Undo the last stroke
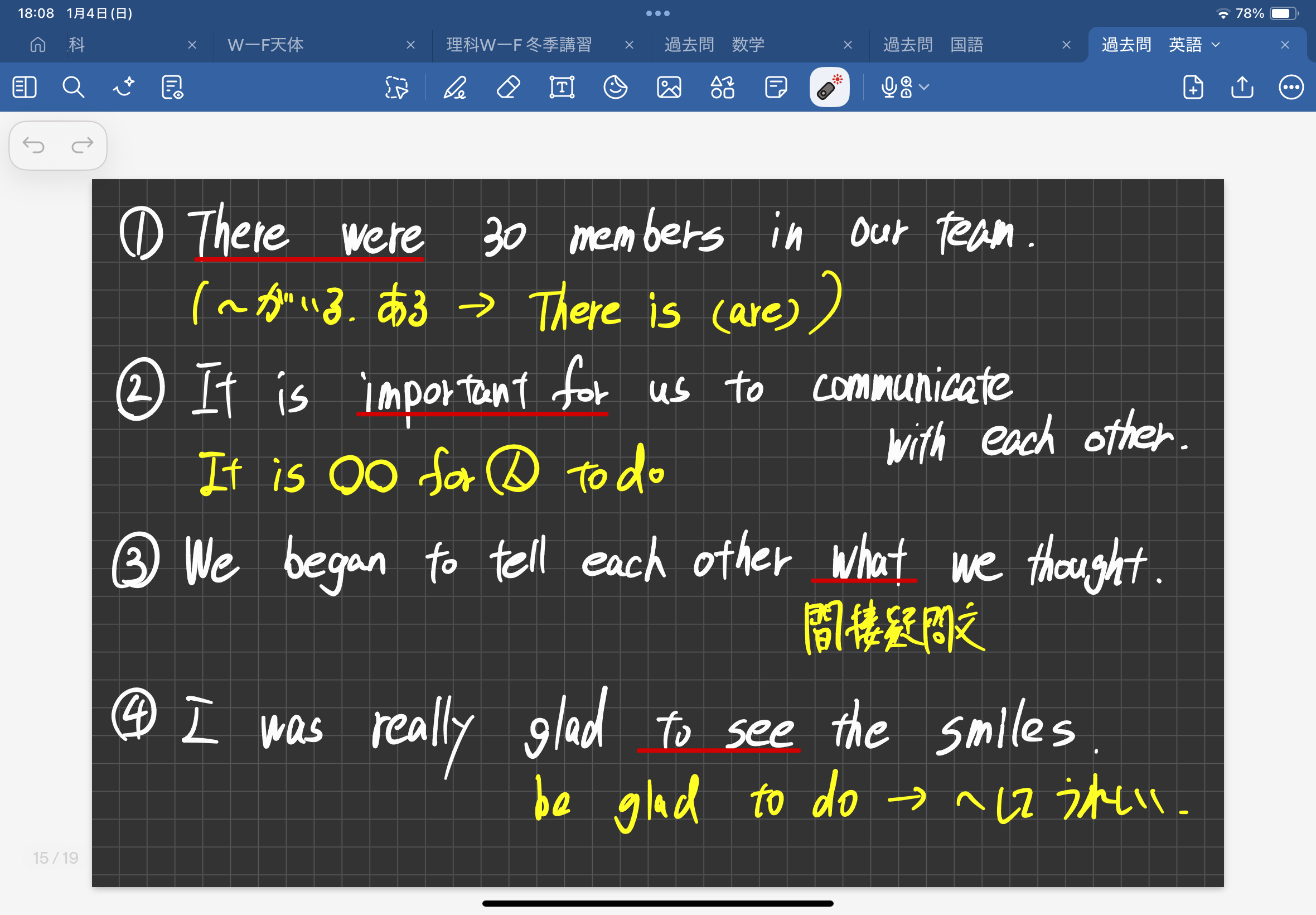 (33, 146)
